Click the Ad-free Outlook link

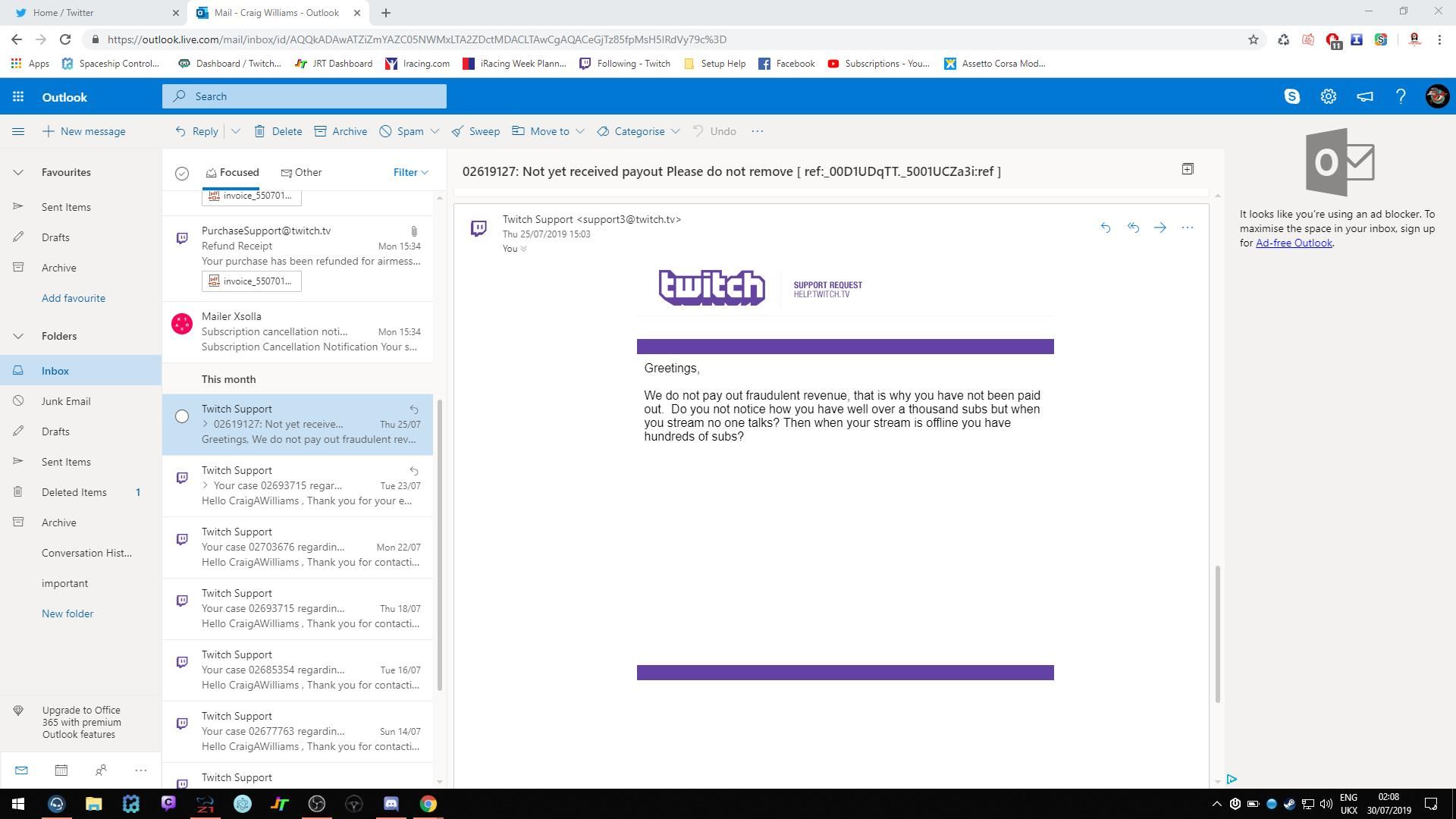(x=1294, y=243)
